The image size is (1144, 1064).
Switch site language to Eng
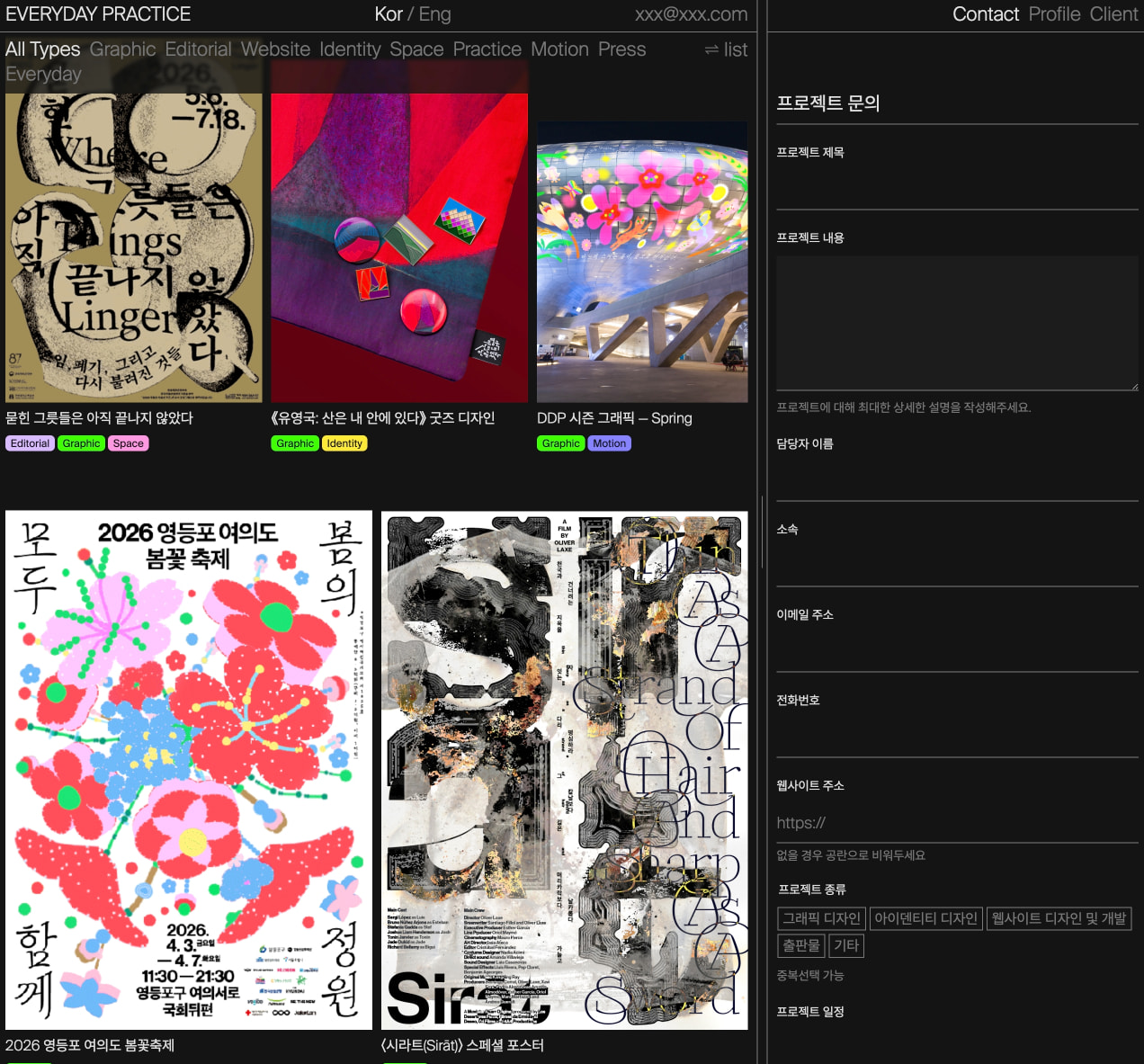435,14
